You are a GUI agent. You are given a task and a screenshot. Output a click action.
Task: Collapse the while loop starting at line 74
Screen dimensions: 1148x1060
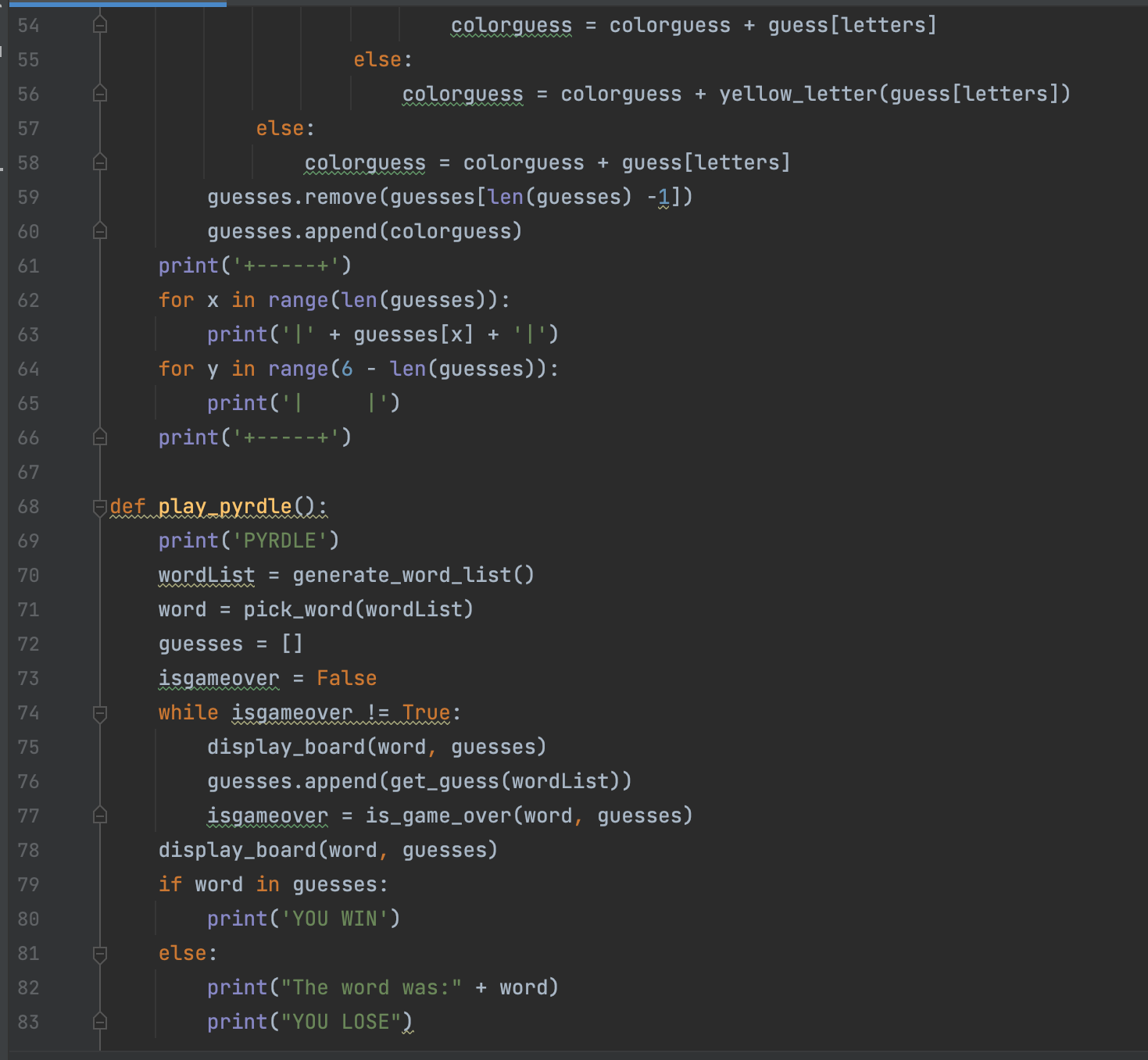point(99,712)
